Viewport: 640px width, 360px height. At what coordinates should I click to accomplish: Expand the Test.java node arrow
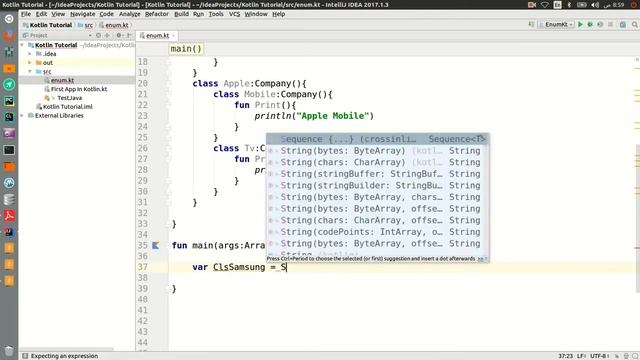(53, 98)
